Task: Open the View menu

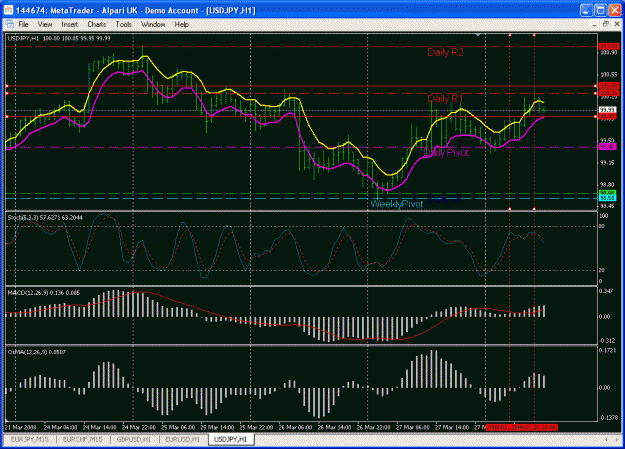Action: click(45, 24)
